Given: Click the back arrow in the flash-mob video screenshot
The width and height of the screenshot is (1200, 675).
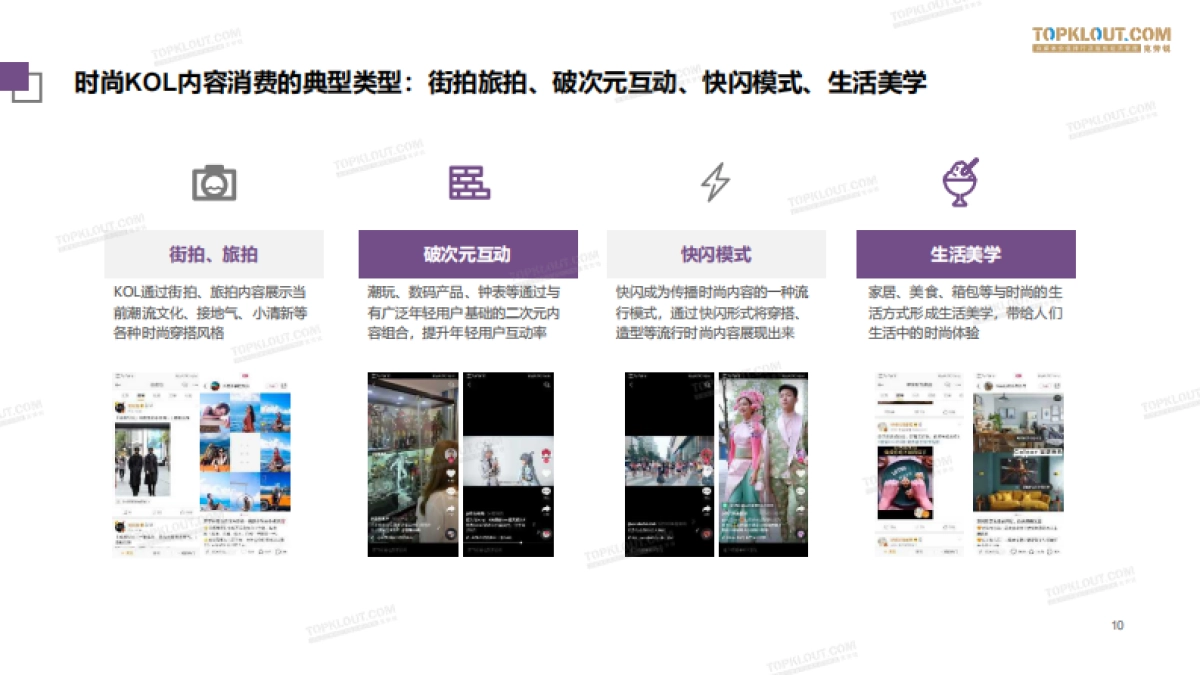Looking at the screenshot, I should 631,385.
